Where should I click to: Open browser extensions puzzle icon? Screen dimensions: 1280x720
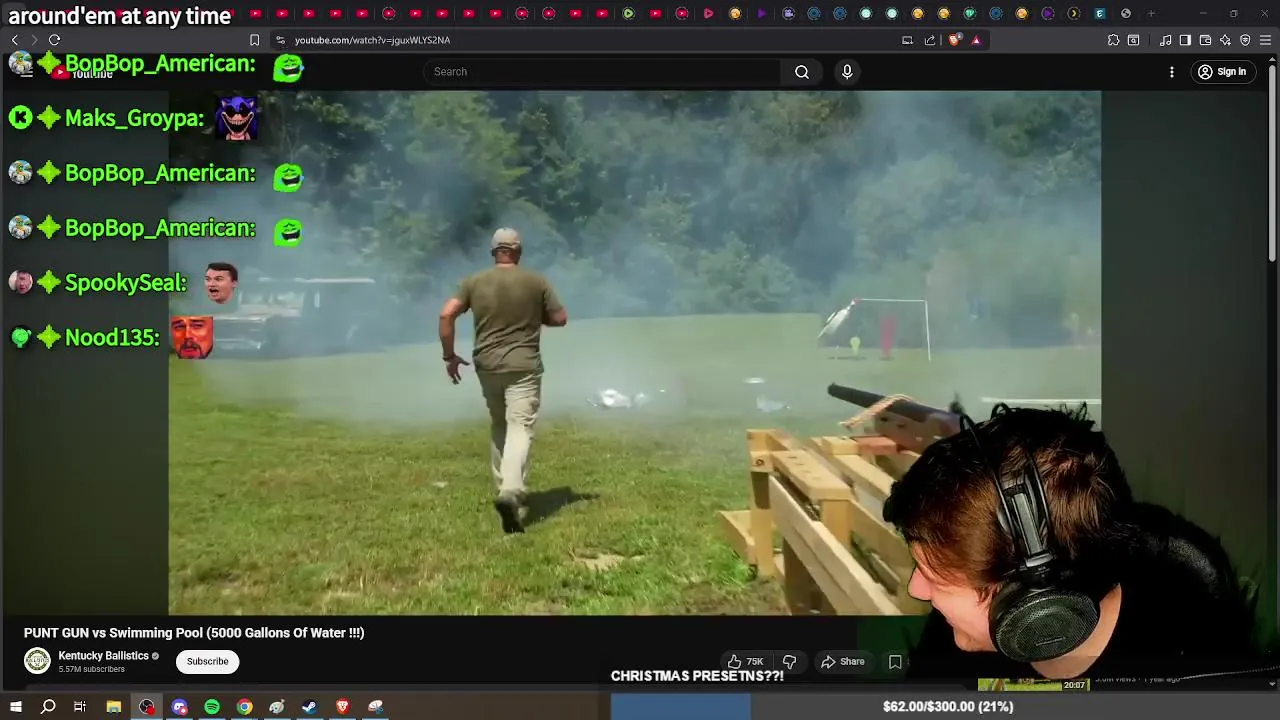point(1113,40)
